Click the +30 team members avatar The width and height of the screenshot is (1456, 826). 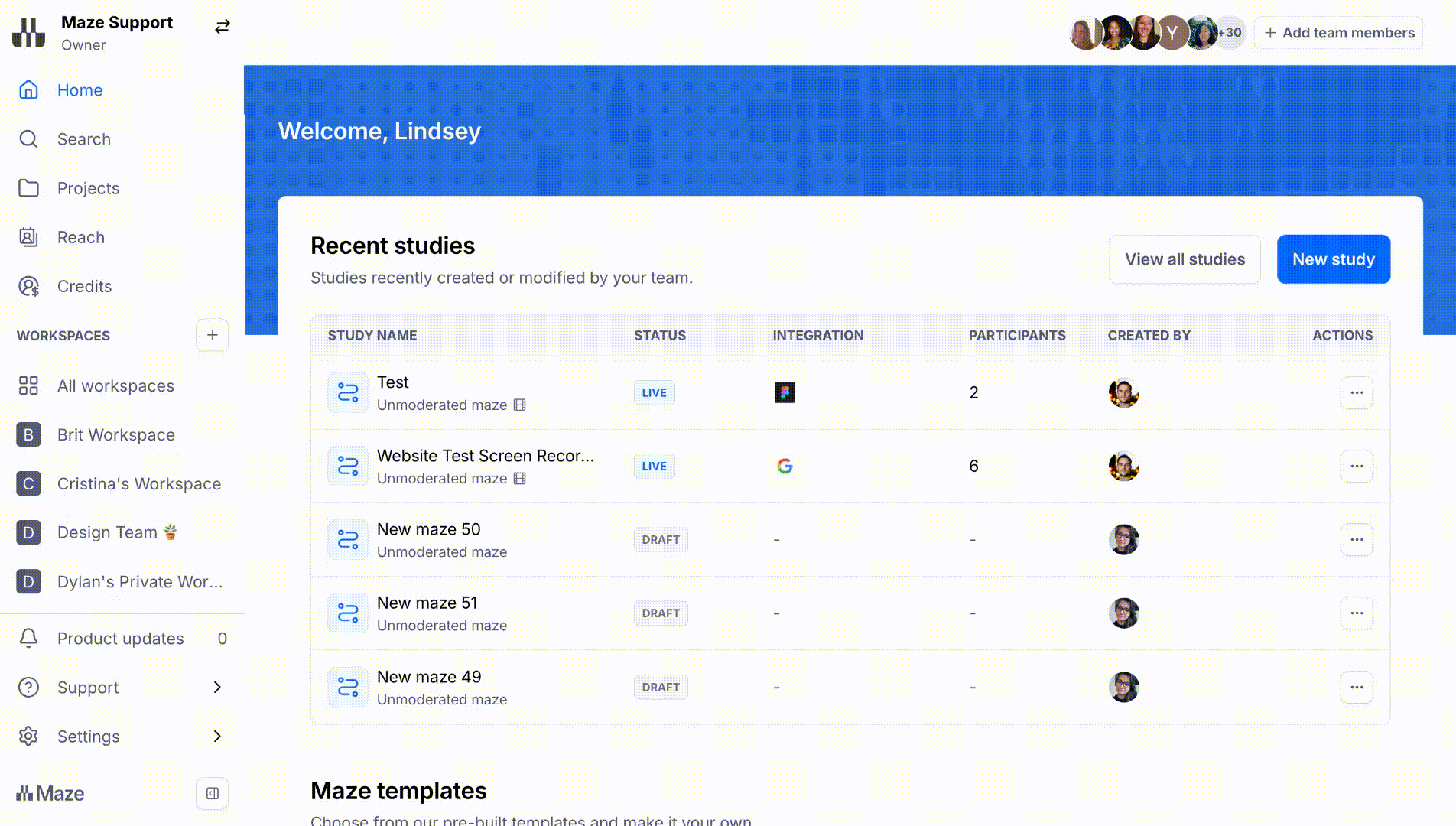pyautogui.click(x=1230, y=33)
